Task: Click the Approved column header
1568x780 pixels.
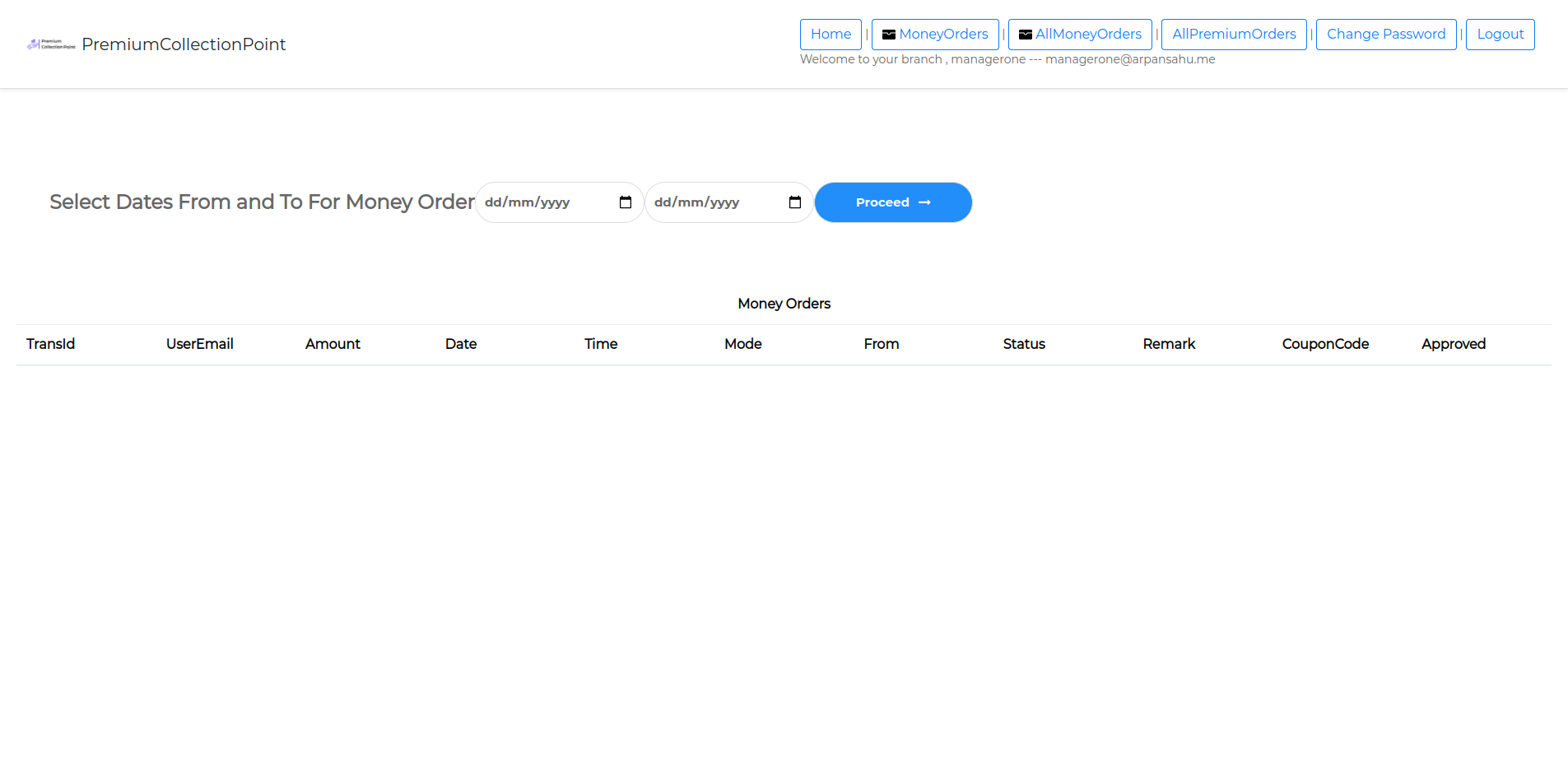Action: click(x=1453, y=344)
